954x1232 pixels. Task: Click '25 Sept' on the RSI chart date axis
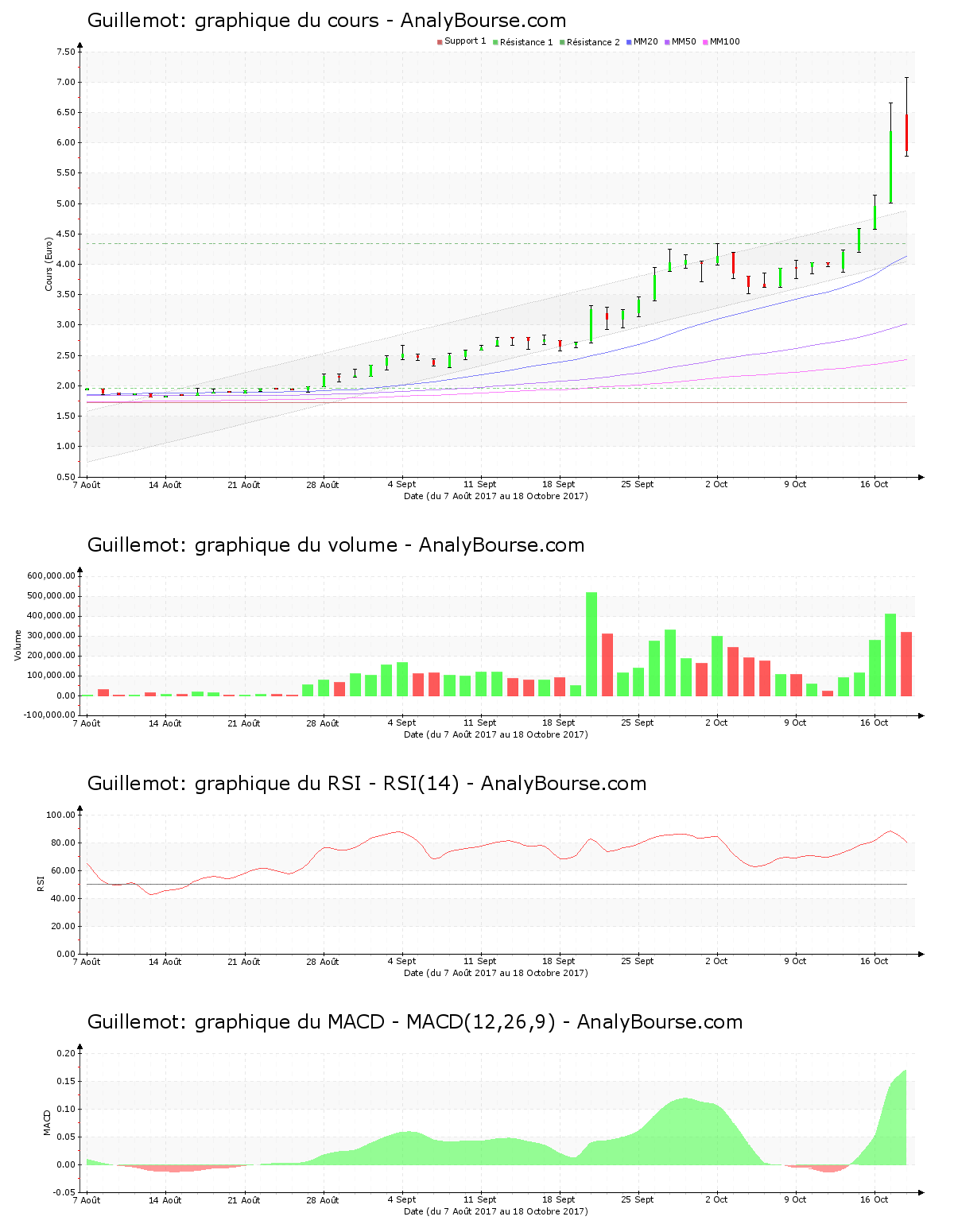[638, 962]
